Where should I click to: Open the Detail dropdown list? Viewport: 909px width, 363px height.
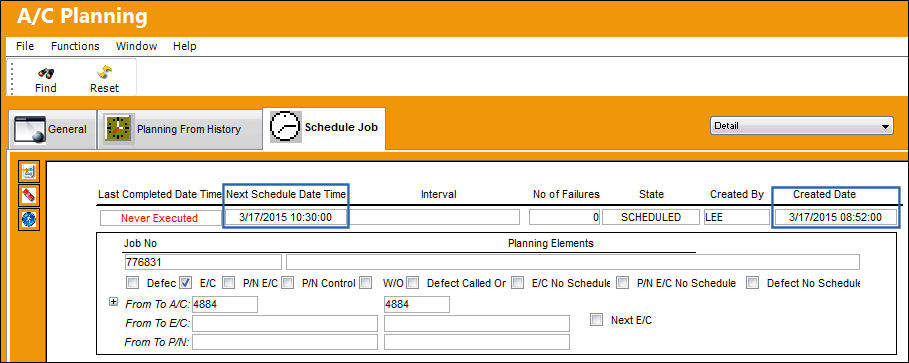pos(802,126)
